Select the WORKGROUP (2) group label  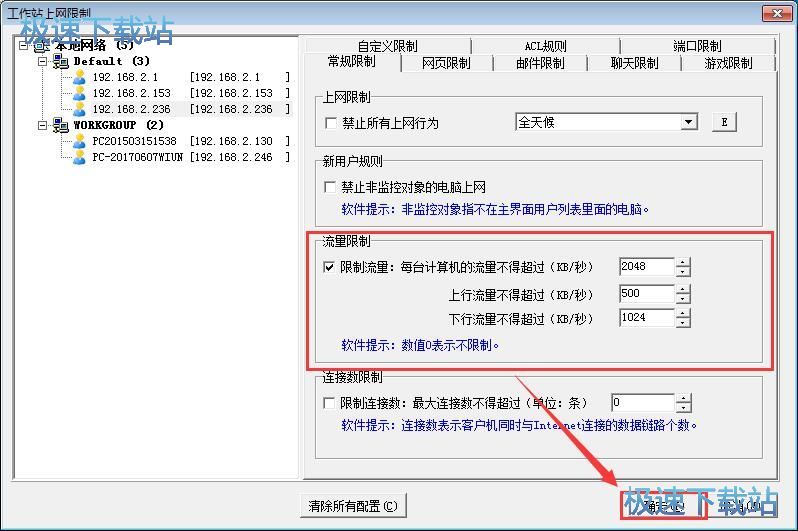point(119,125)
